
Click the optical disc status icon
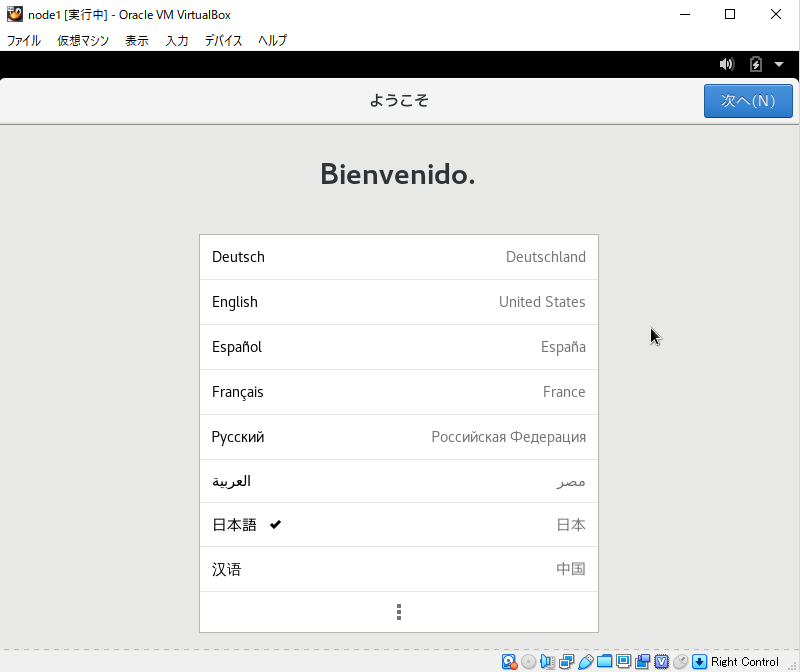(529, 662)
